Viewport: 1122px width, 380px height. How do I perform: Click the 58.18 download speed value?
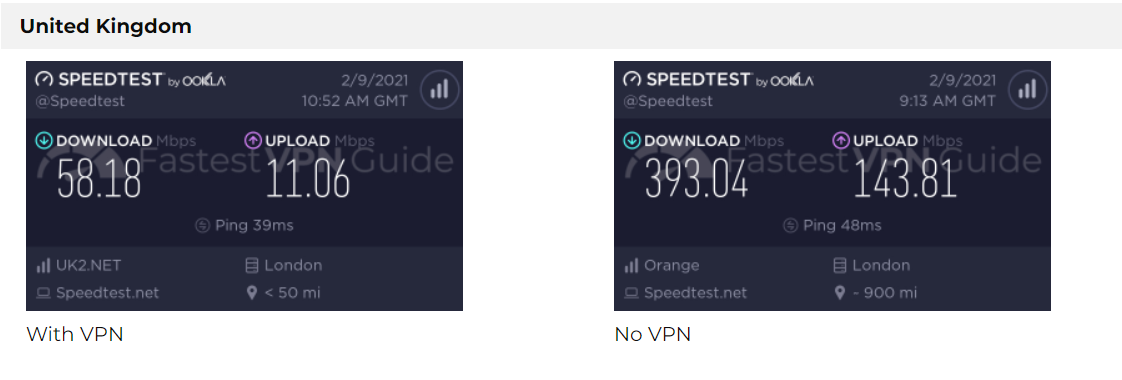pos(99,178)
